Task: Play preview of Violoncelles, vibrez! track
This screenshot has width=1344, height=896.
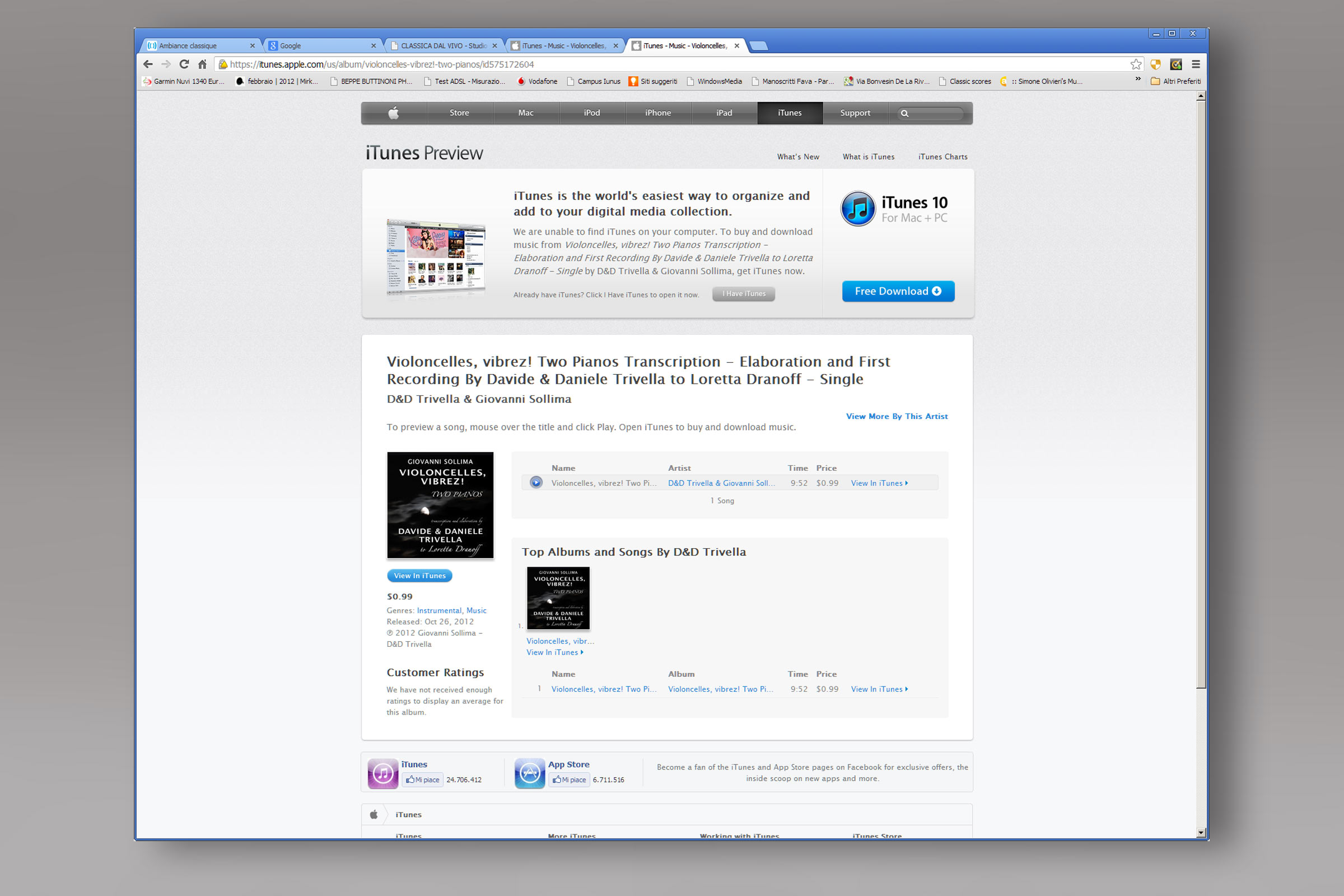Action: pyautogui.click(x=536, y=482)
